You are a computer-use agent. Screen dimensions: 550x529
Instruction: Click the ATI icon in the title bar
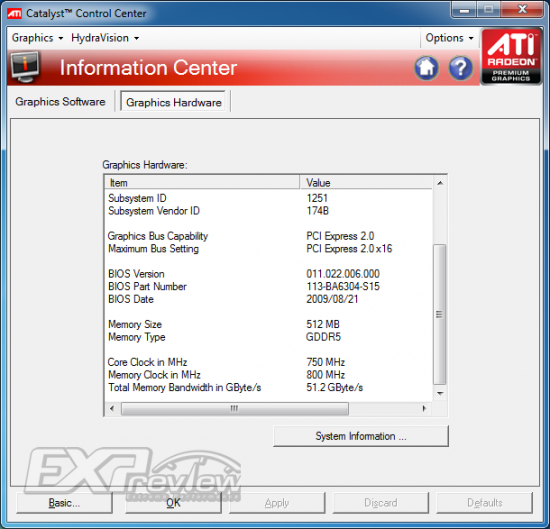pyautogui.click(x=14, y=13)
